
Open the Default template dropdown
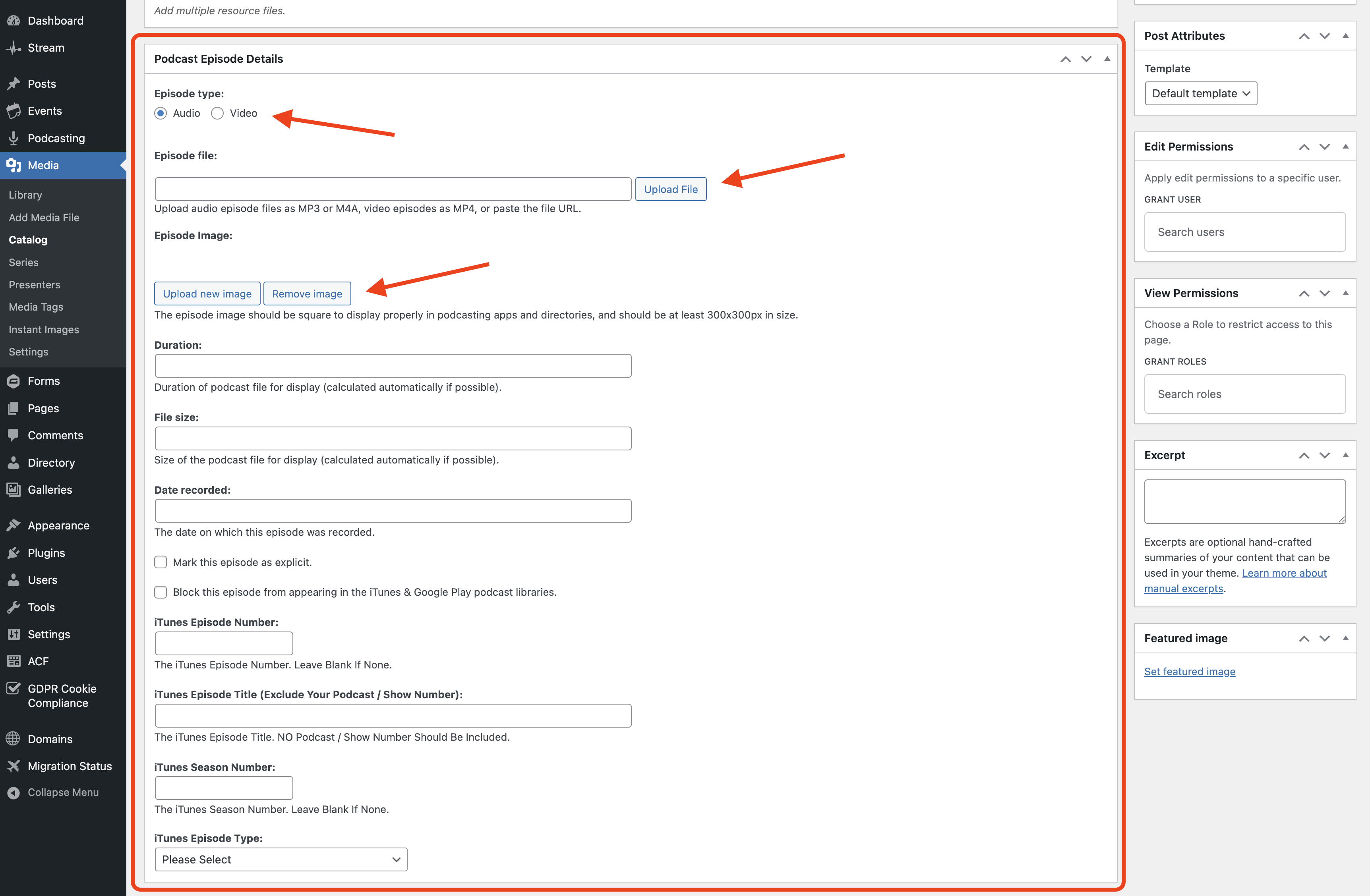point(1200,93)
